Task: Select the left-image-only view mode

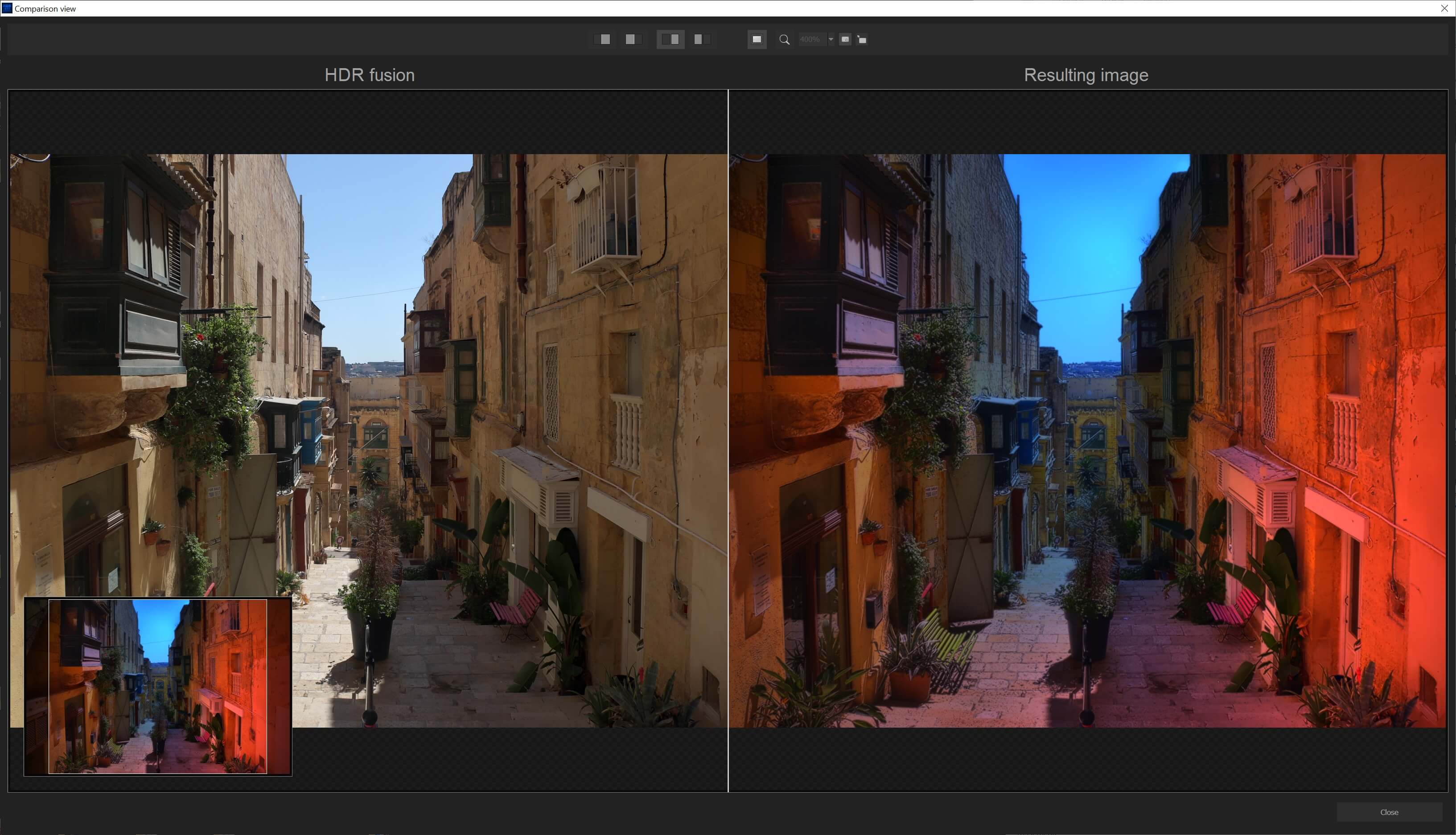Action: pos(633,39)
